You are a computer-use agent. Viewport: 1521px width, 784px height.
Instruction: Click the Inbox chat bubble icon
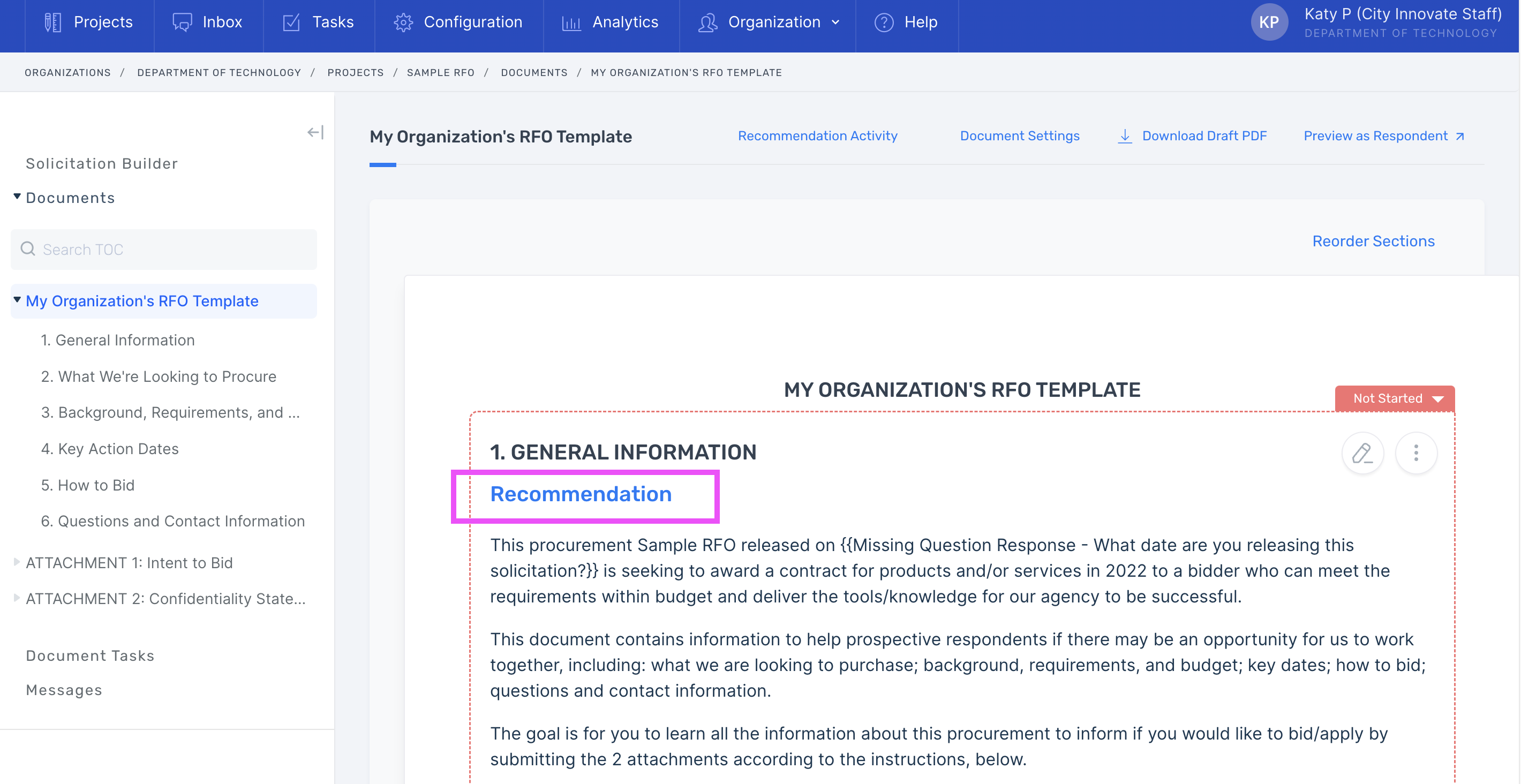(x=183, y=22)
